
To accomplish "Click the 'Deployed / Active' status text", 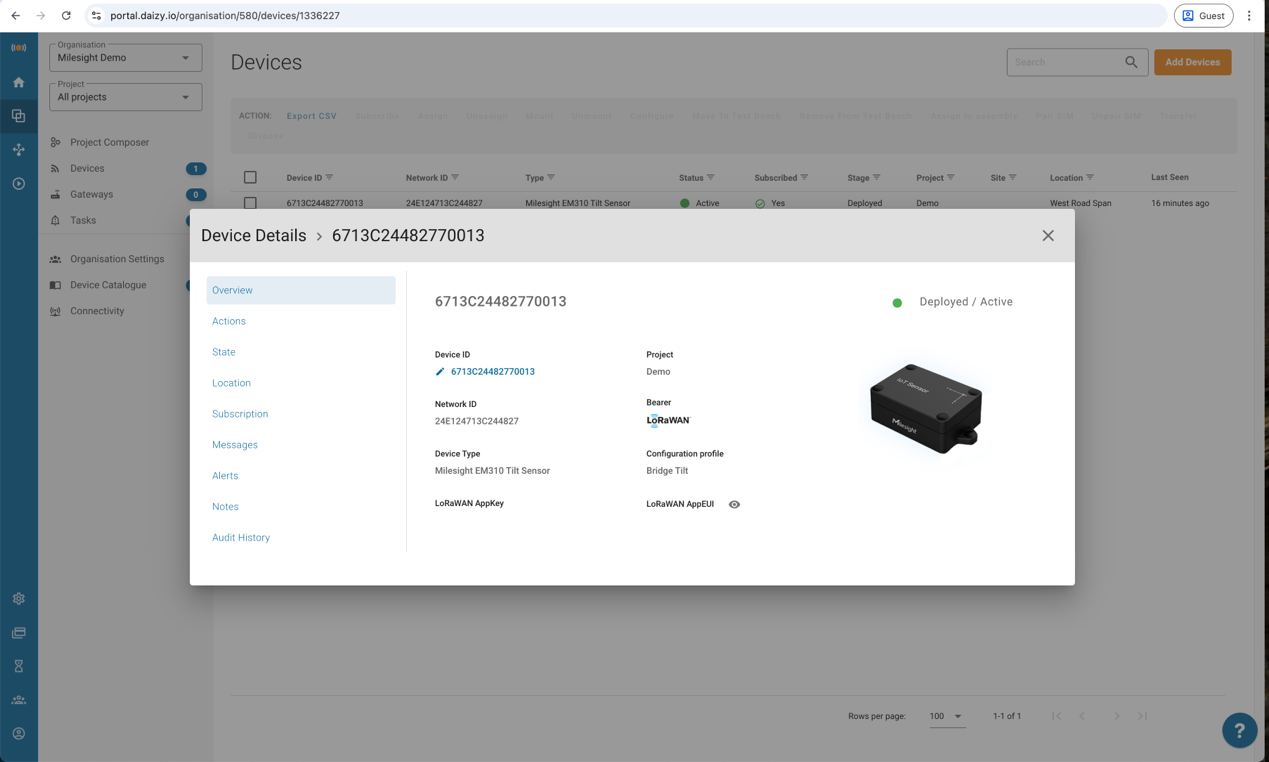I will coord(966,302).
